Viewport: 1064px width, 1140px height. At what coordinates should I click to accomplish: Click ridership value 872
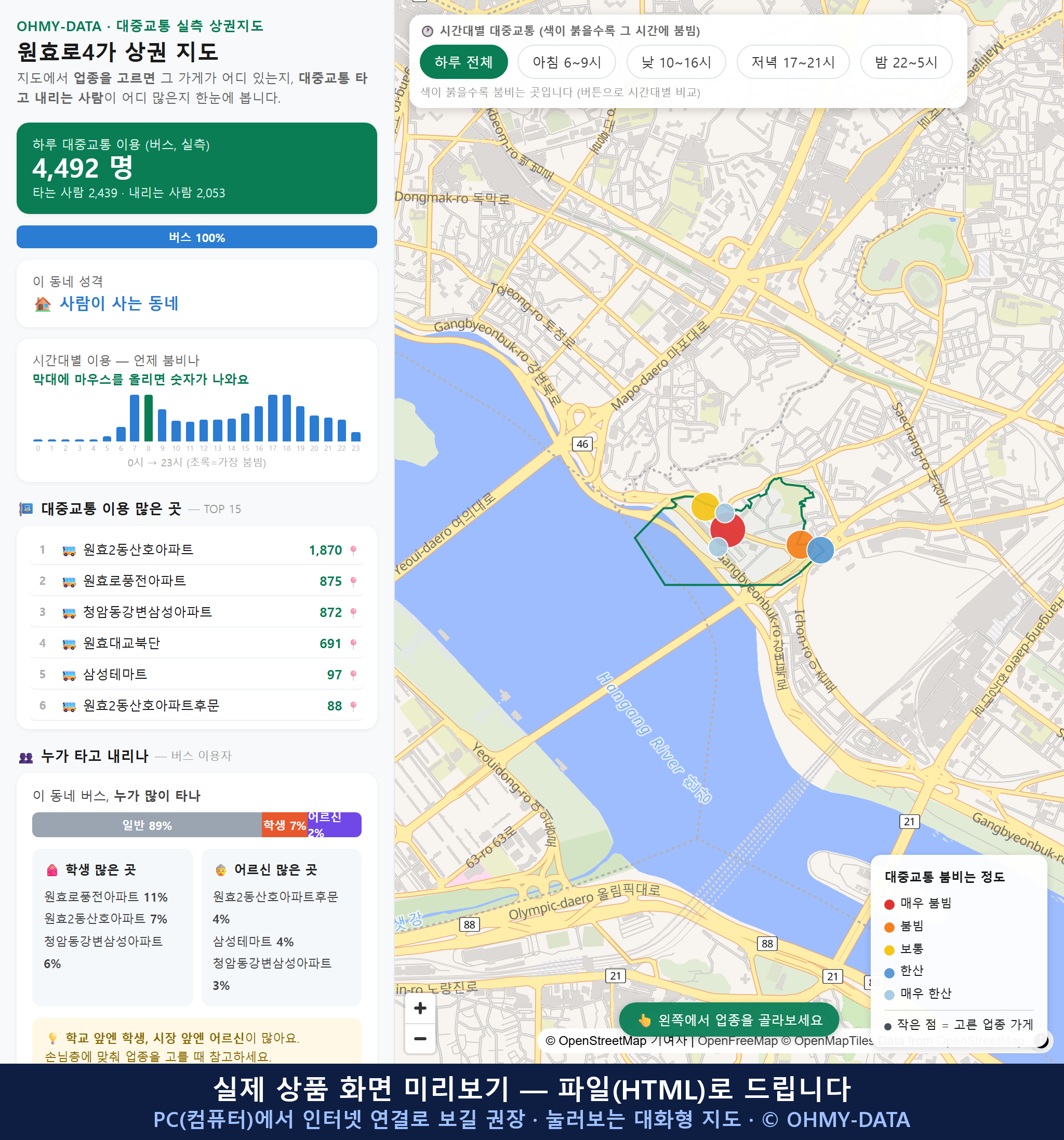coord(330,612)
